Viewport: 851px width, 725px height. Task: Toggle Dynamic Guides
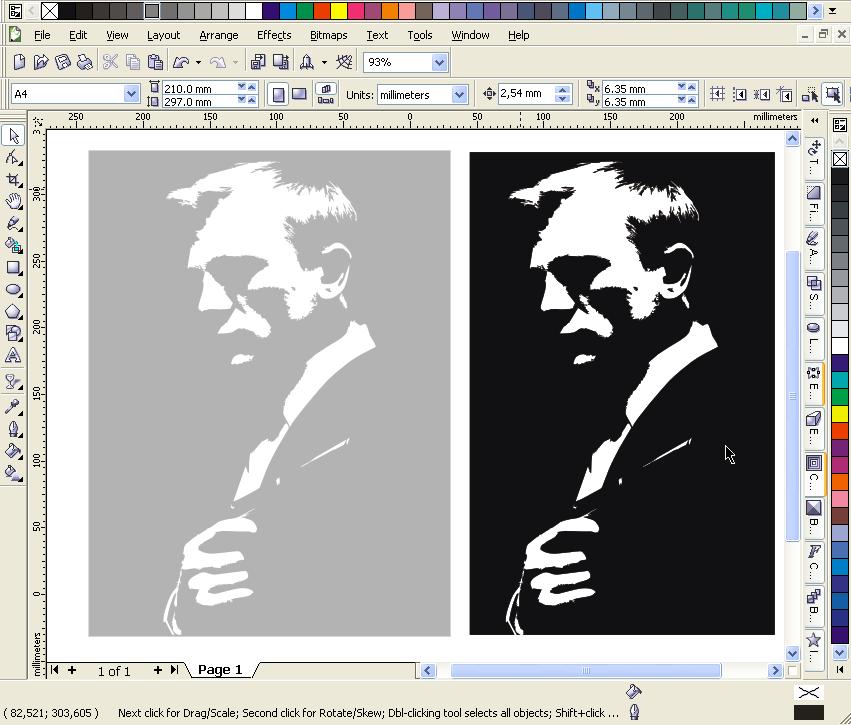click(784, 94)
